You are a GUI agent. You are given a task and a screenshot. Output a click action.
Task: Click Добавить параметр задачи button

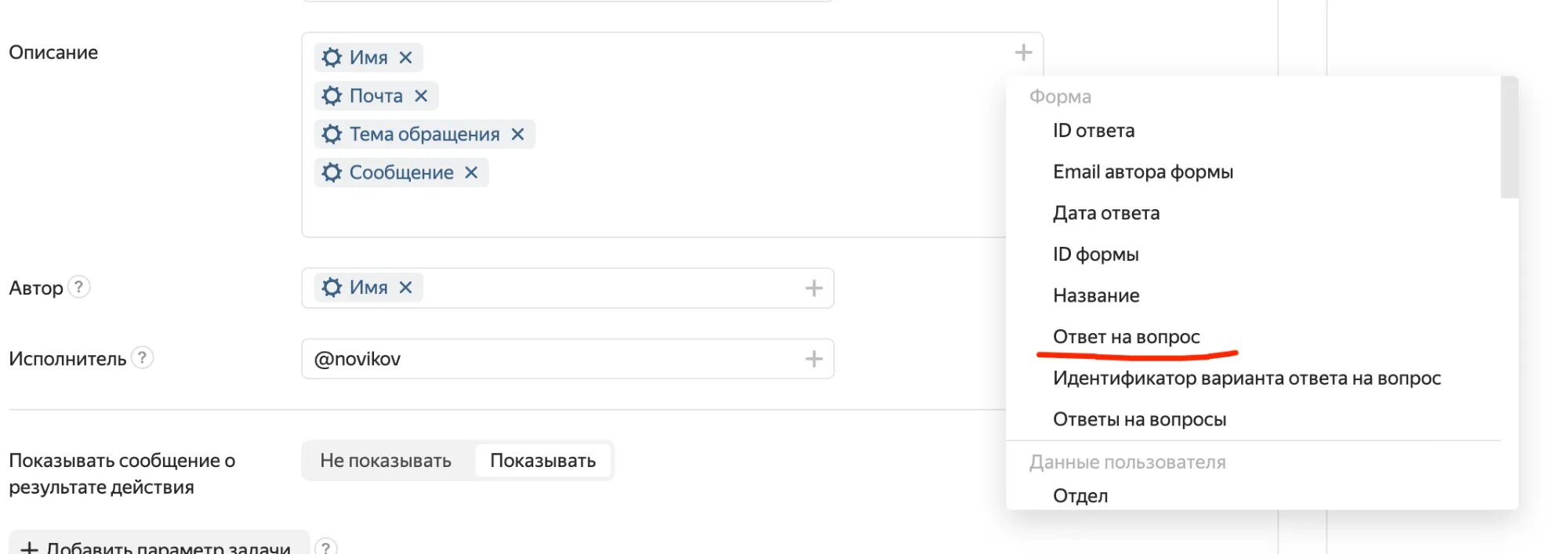157,546
